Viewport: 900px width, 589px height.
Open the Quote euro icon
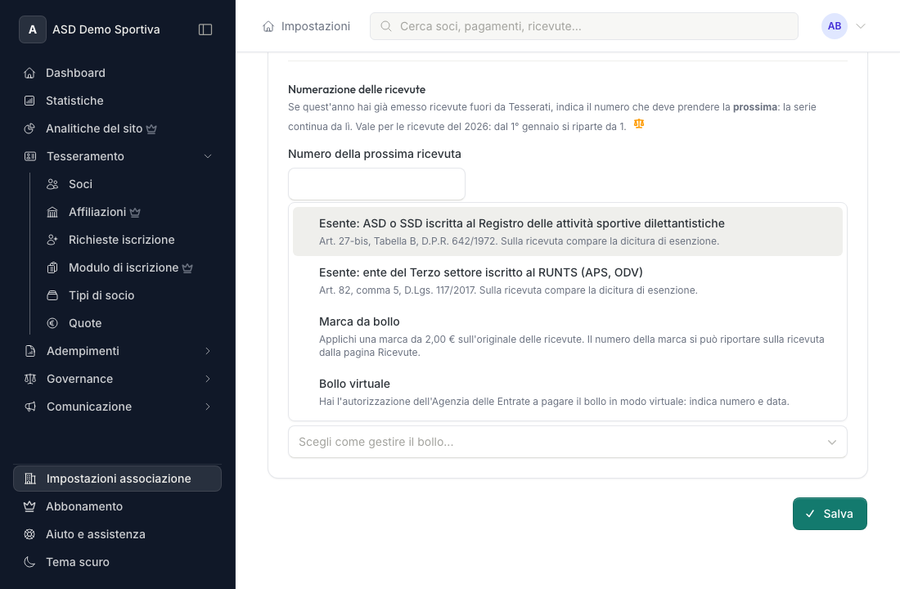[52, 323]
